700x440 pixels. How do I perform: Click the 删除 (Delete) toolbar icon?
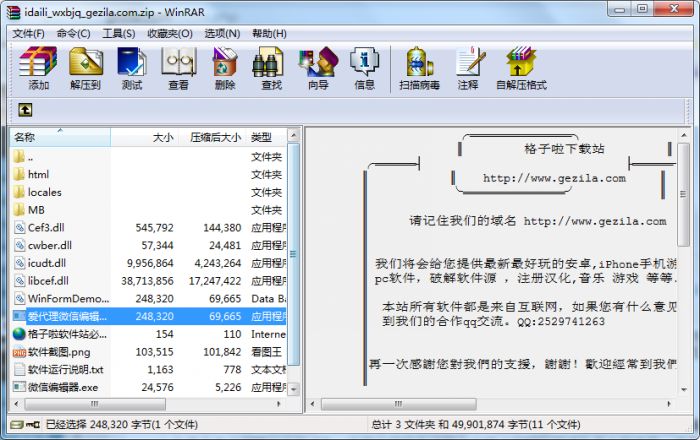pos(225,62)
